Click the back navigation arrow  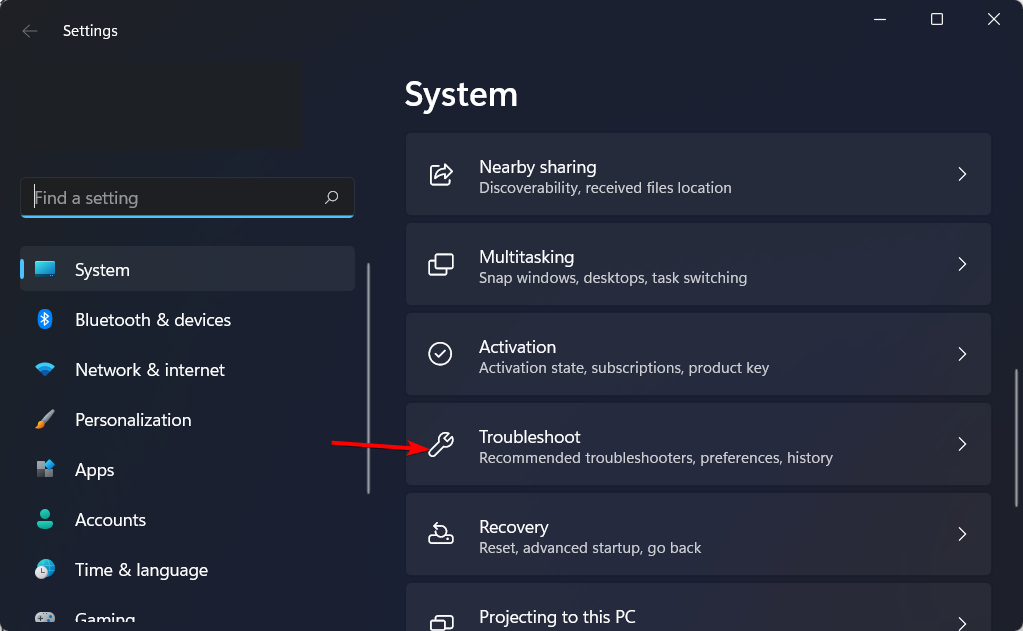tap(30, 30)
